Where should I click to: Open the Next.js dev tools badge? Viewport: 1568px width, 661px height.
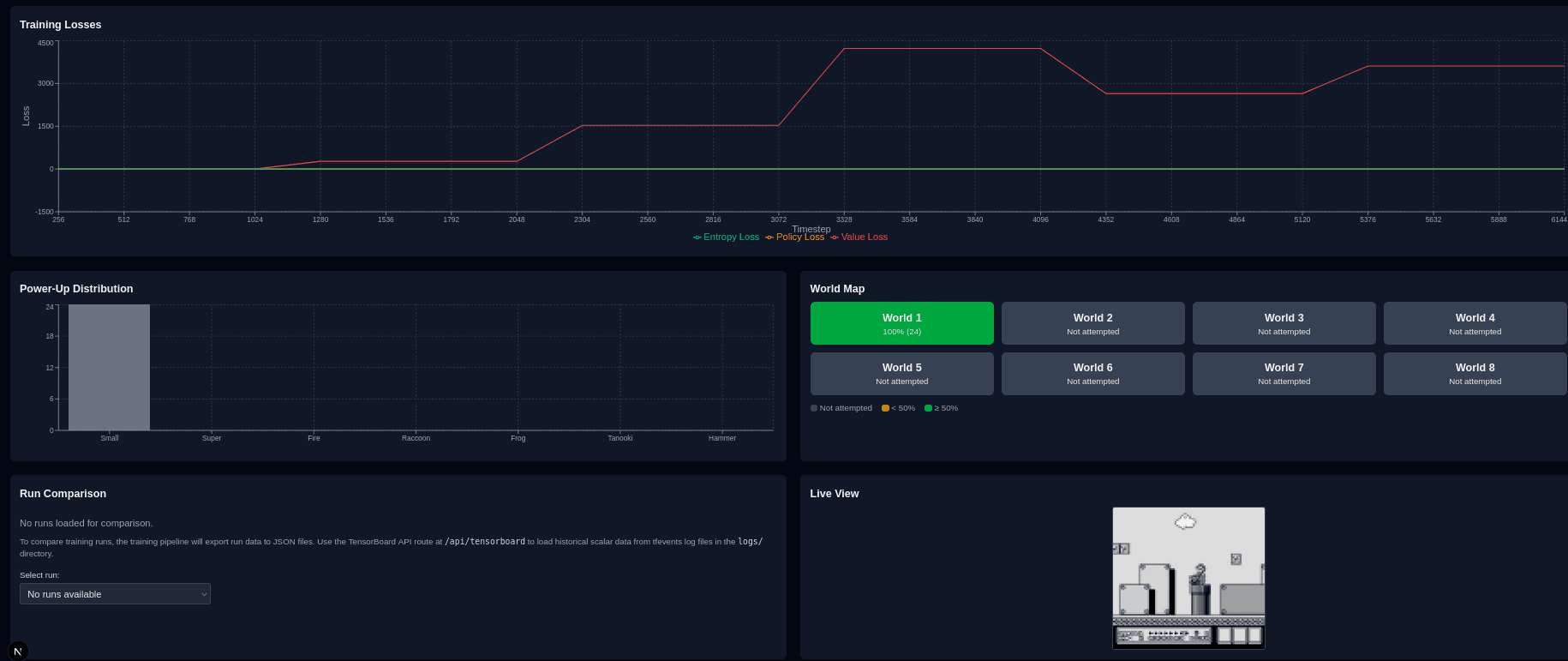point(18,651)
